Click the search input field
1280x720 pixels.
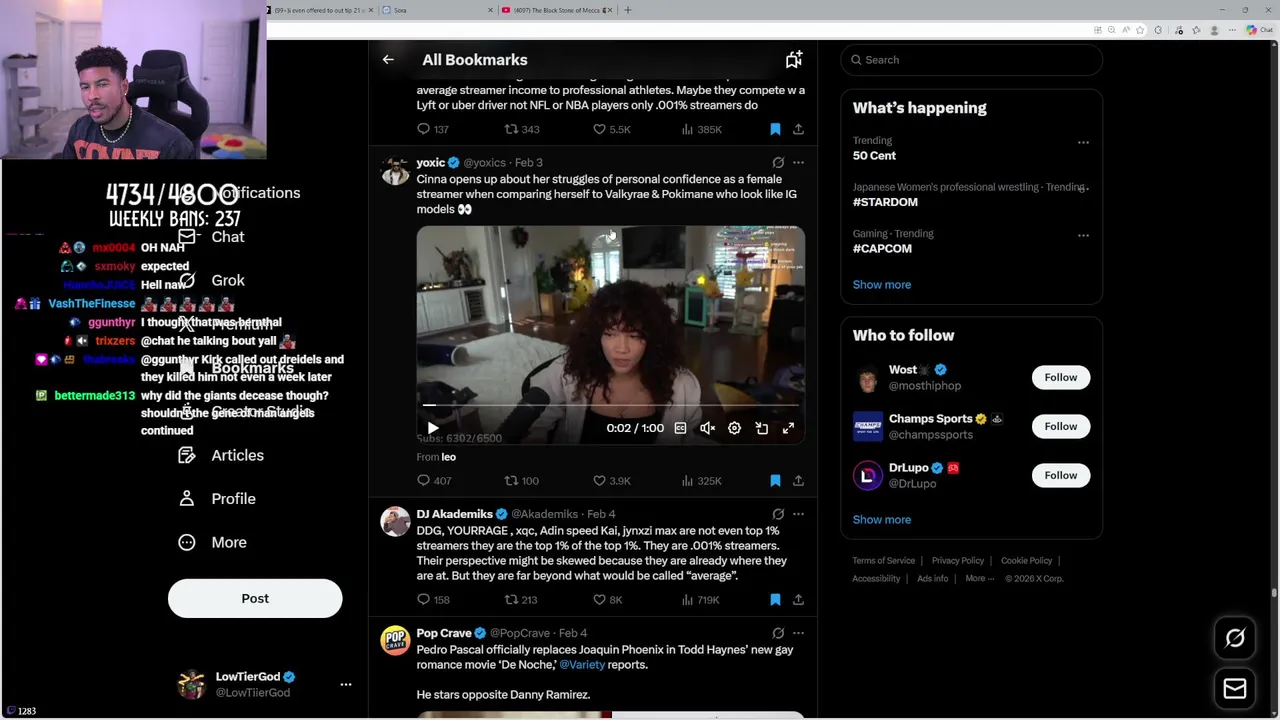(x=971, y=60)
